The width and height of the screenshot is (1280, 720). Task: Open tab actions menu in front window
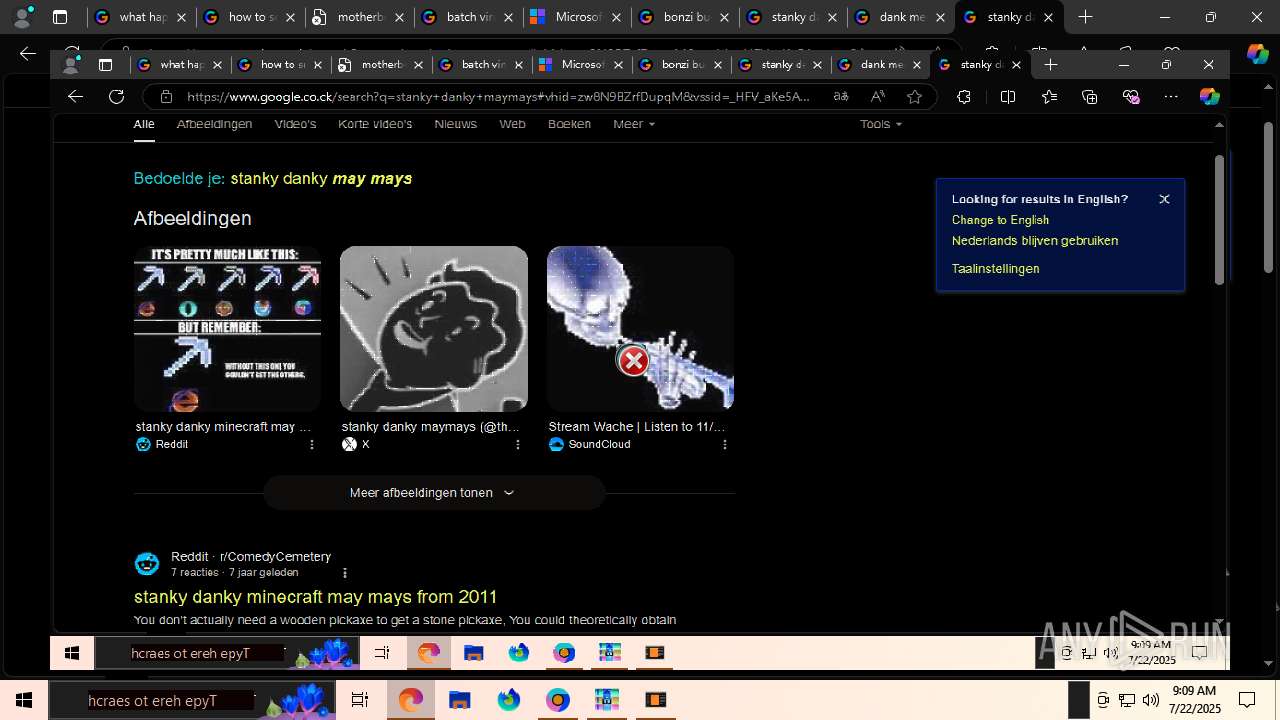[x=105, y=64]
